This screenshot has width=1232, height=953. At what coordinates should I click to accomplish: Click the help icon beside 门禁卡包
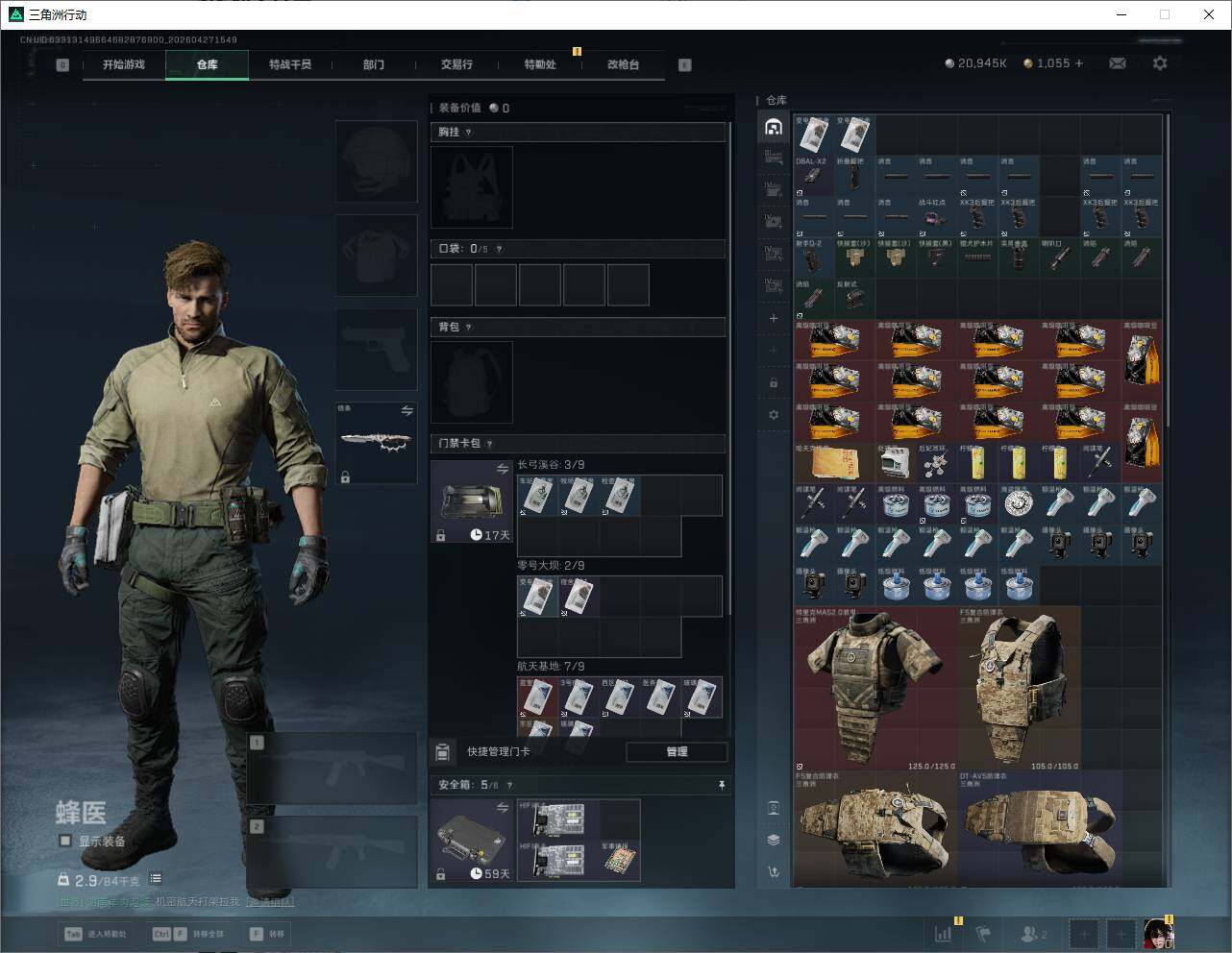489,444
